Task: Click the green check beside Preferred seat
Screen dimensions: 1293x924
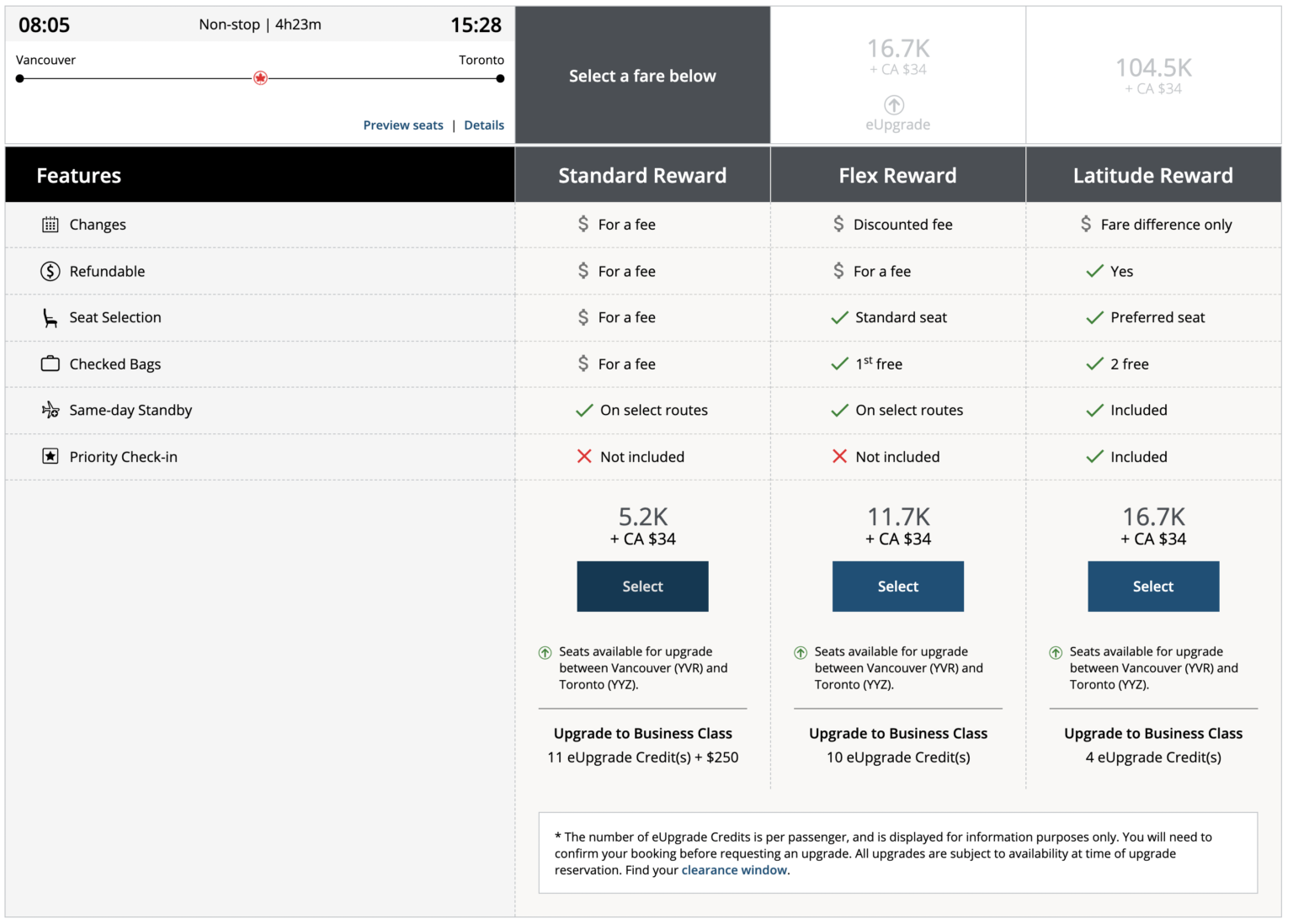Action: click(x=1095, y=317)
